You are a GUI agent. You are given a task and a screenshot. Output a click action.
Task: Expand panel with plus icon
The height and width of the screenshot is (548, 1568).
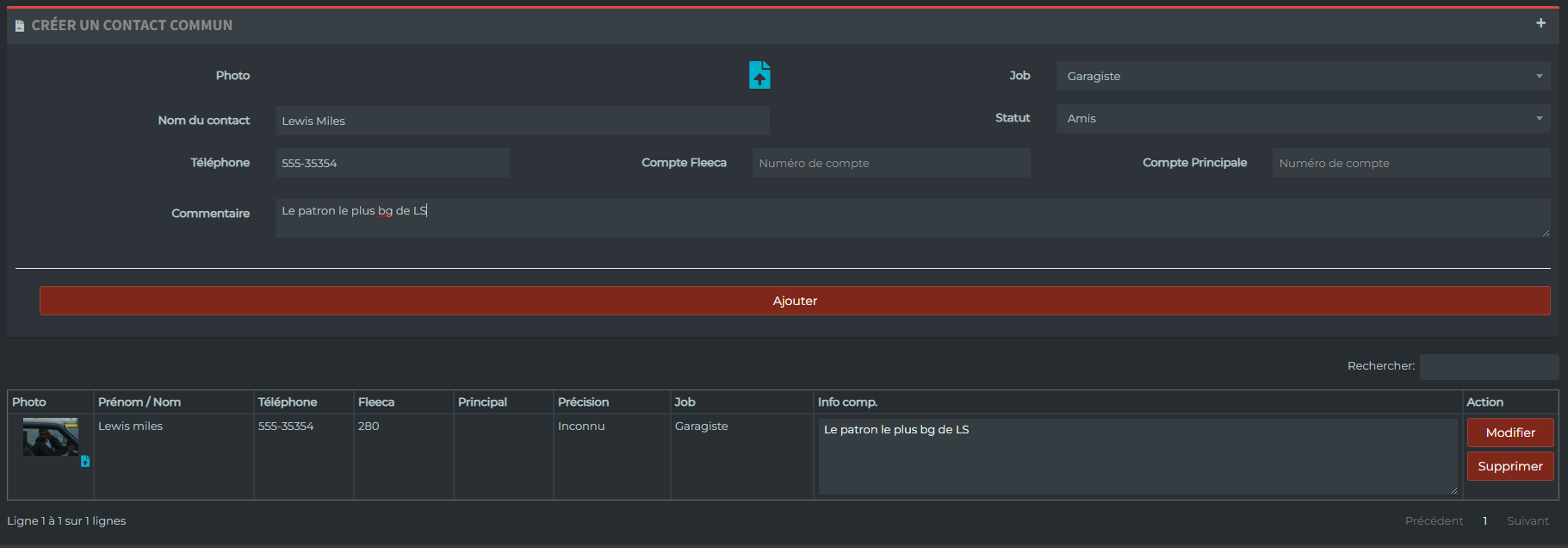click(1540, 23)
